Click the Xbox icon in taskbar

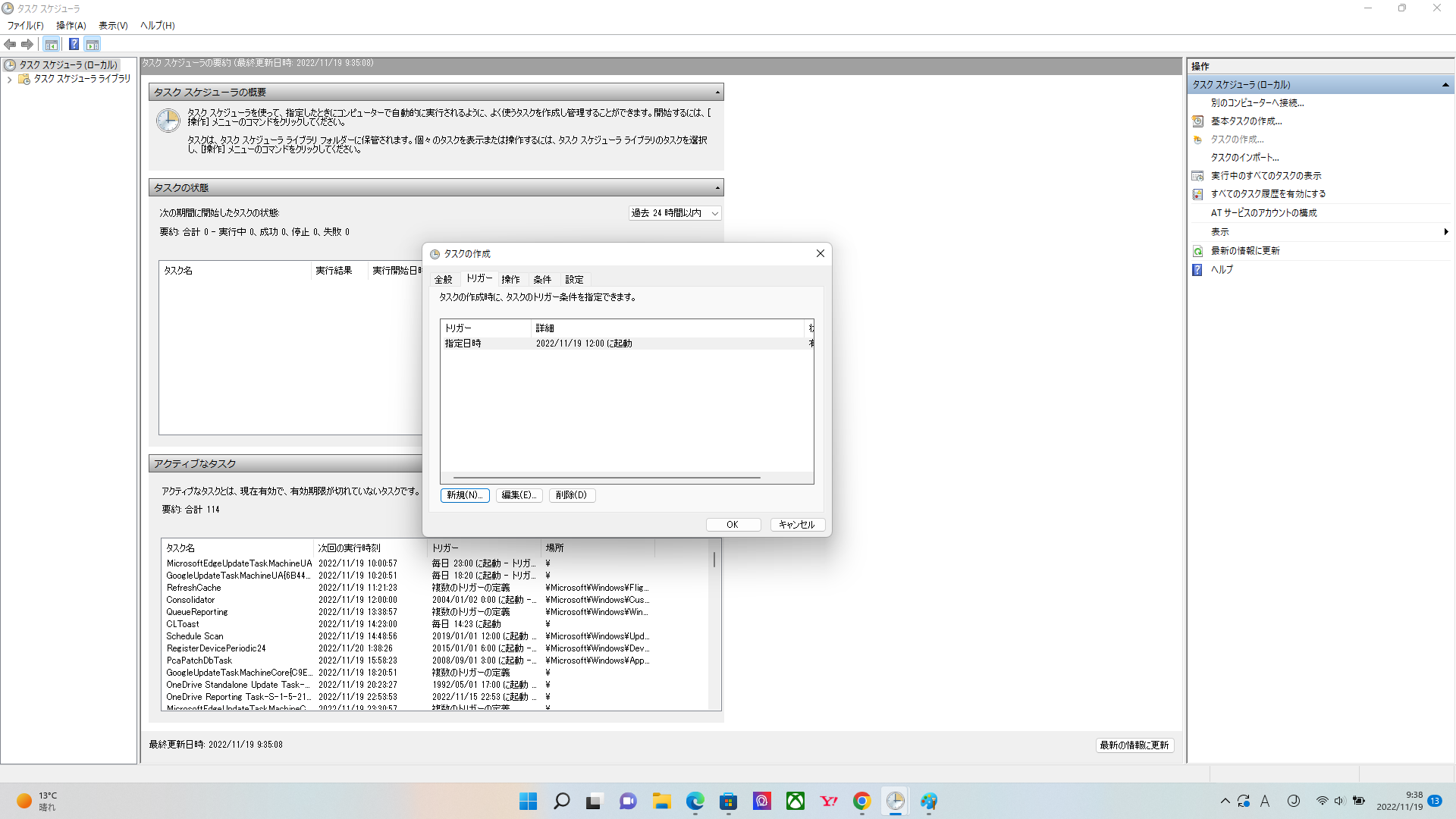pos(795,801)
